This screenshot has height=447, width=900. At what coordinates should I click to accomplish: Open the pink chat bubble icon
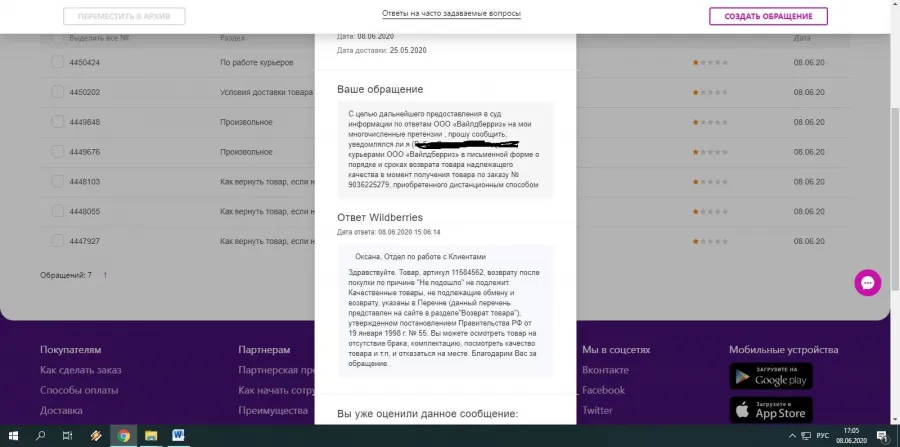click(x=867, y=283)
